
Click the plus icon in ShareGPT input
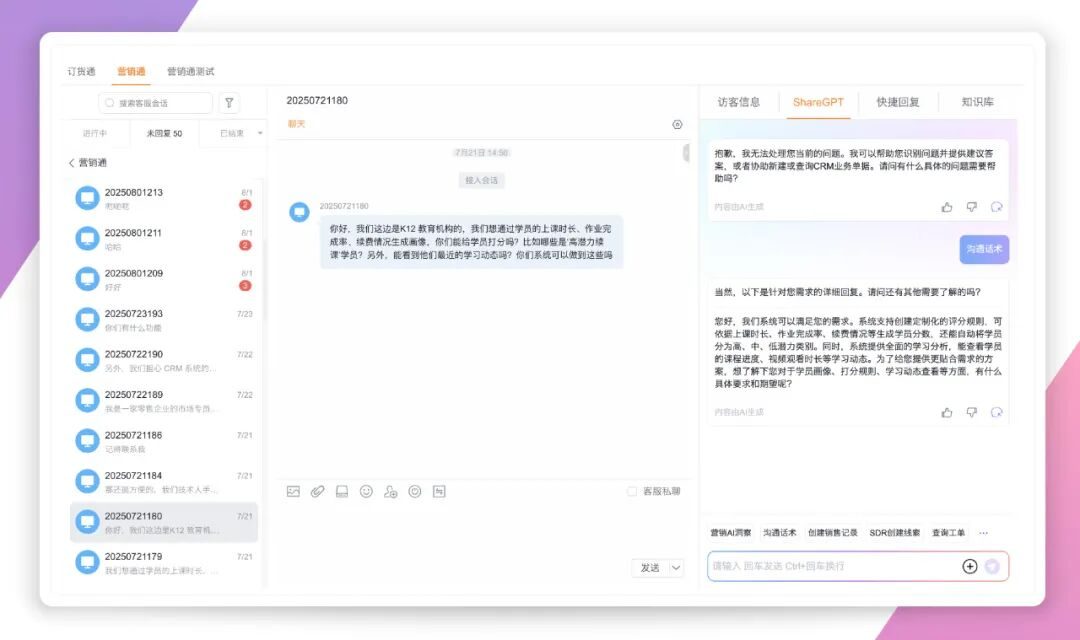point(969,566)
